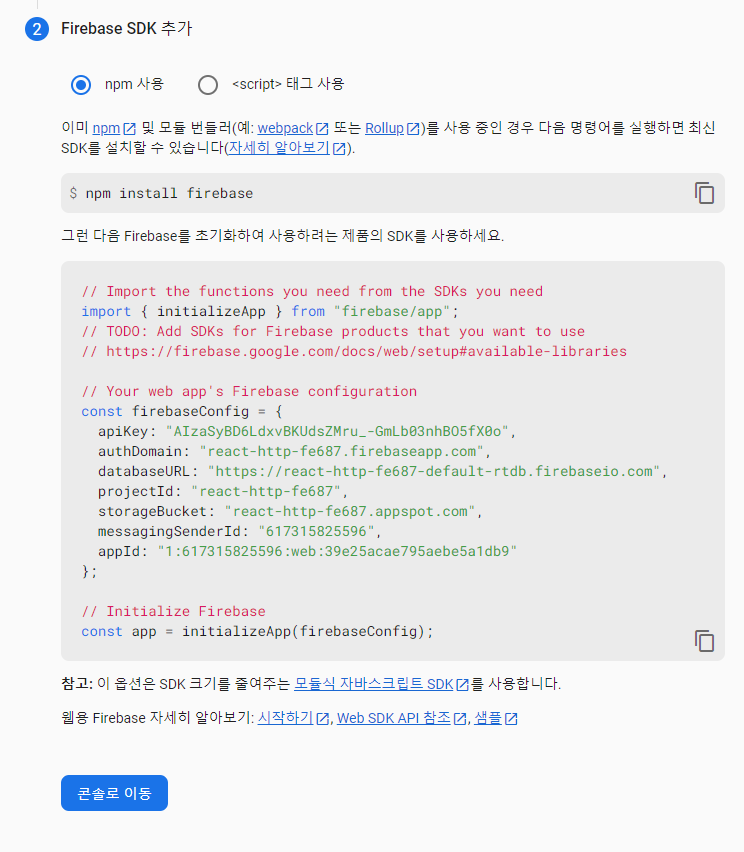
Task: Click the "// Initialize Firebase" comment
Action: point(173,611)
